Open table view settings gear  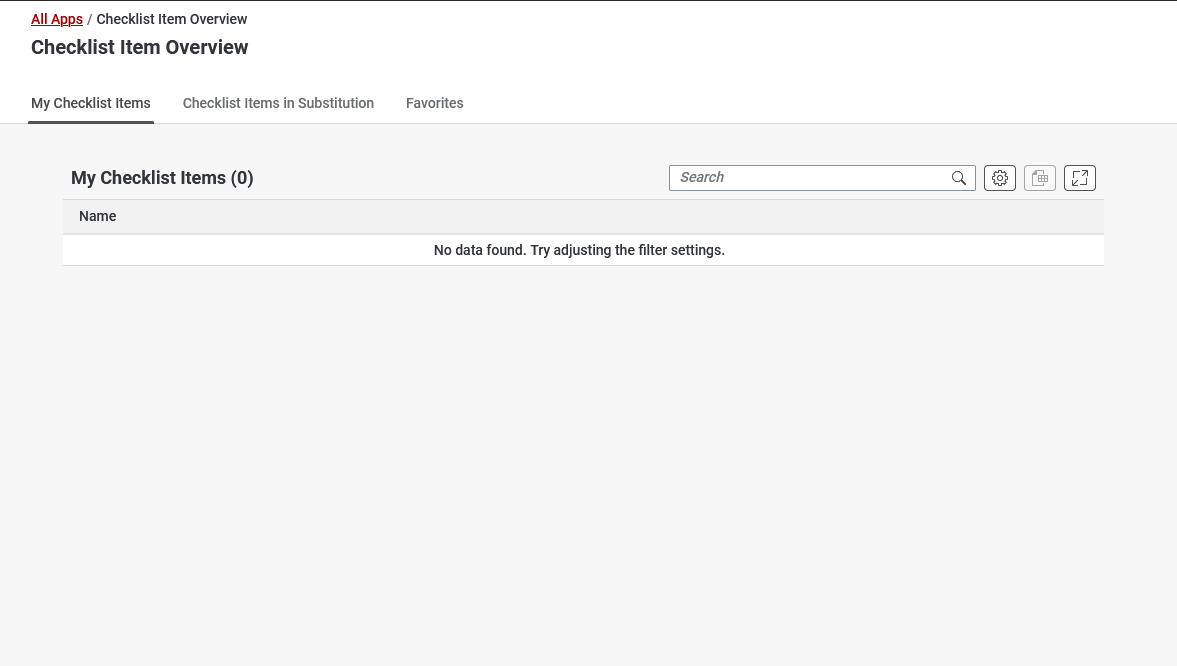(x=999, y=178)
